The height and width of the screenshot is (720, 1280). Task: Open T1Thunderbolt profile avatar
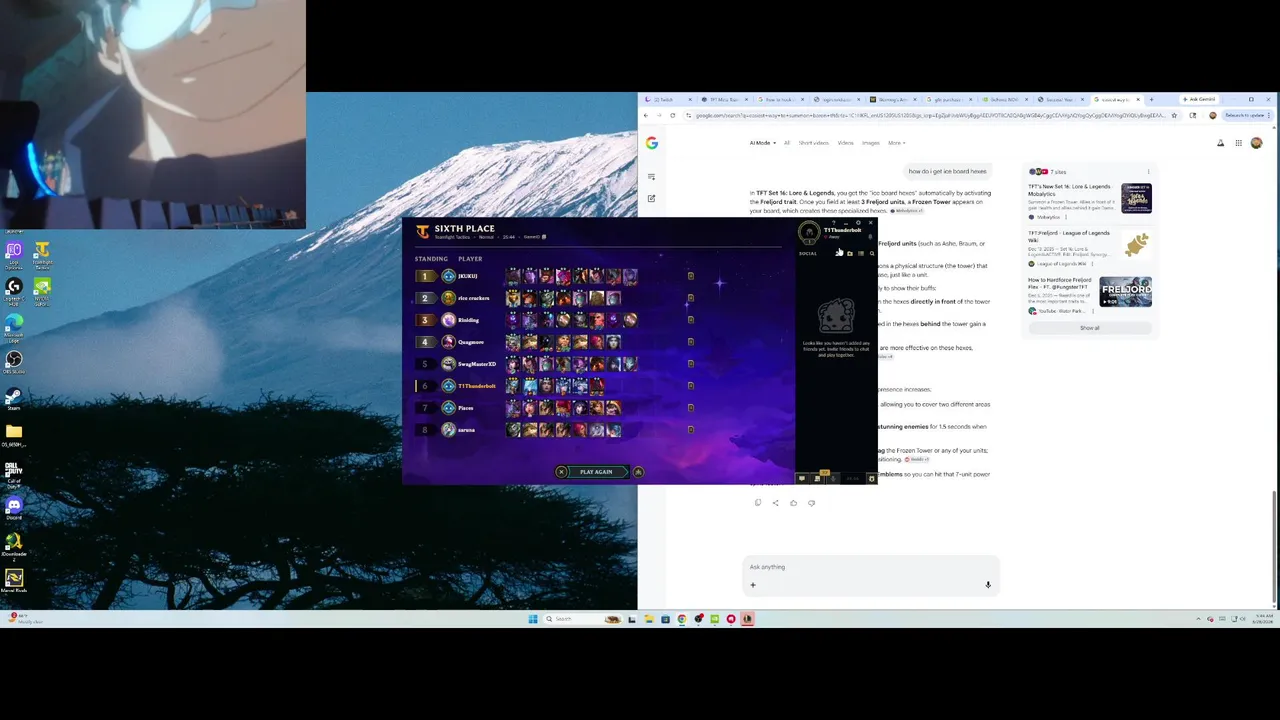(x=809, y=233)
